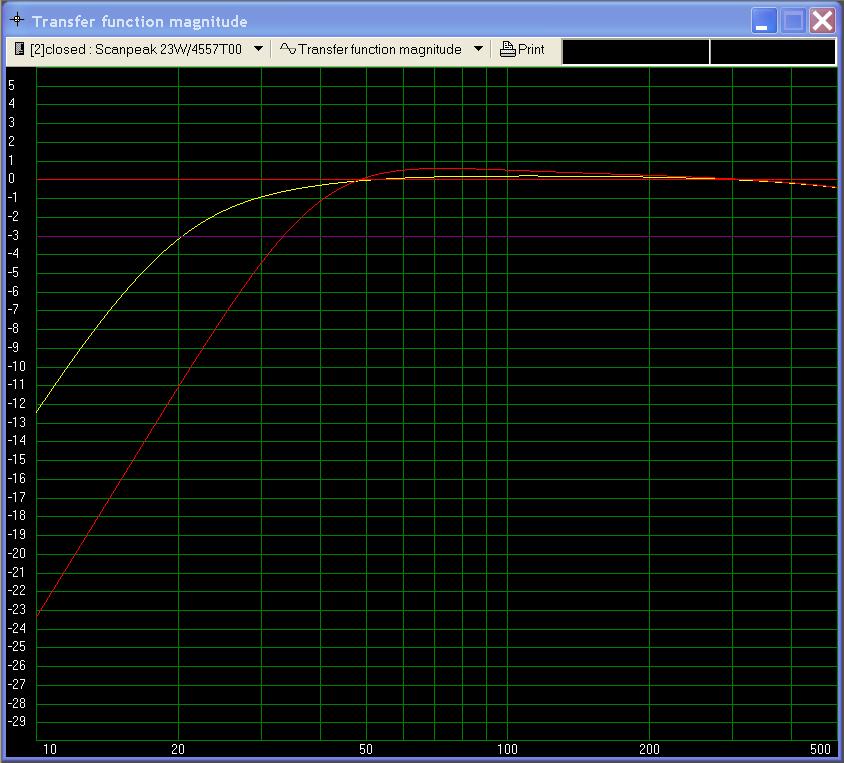This screenshot has height=763, width=844.
Task: Click the printer icon in the toolbar
Action: pos(508,49)
